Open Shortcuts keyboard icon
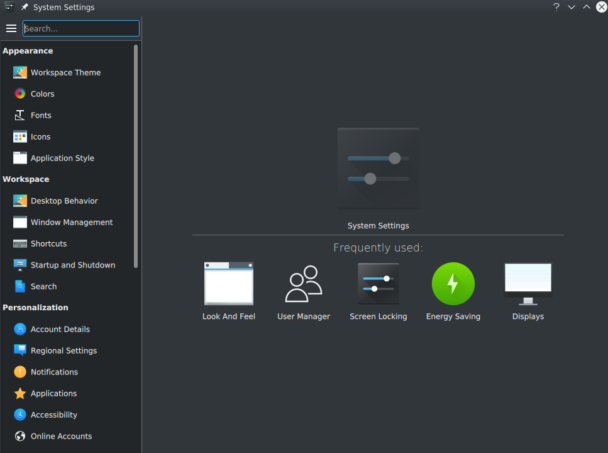The height and width of the screenshot is (453, 608). coord(20,244)
